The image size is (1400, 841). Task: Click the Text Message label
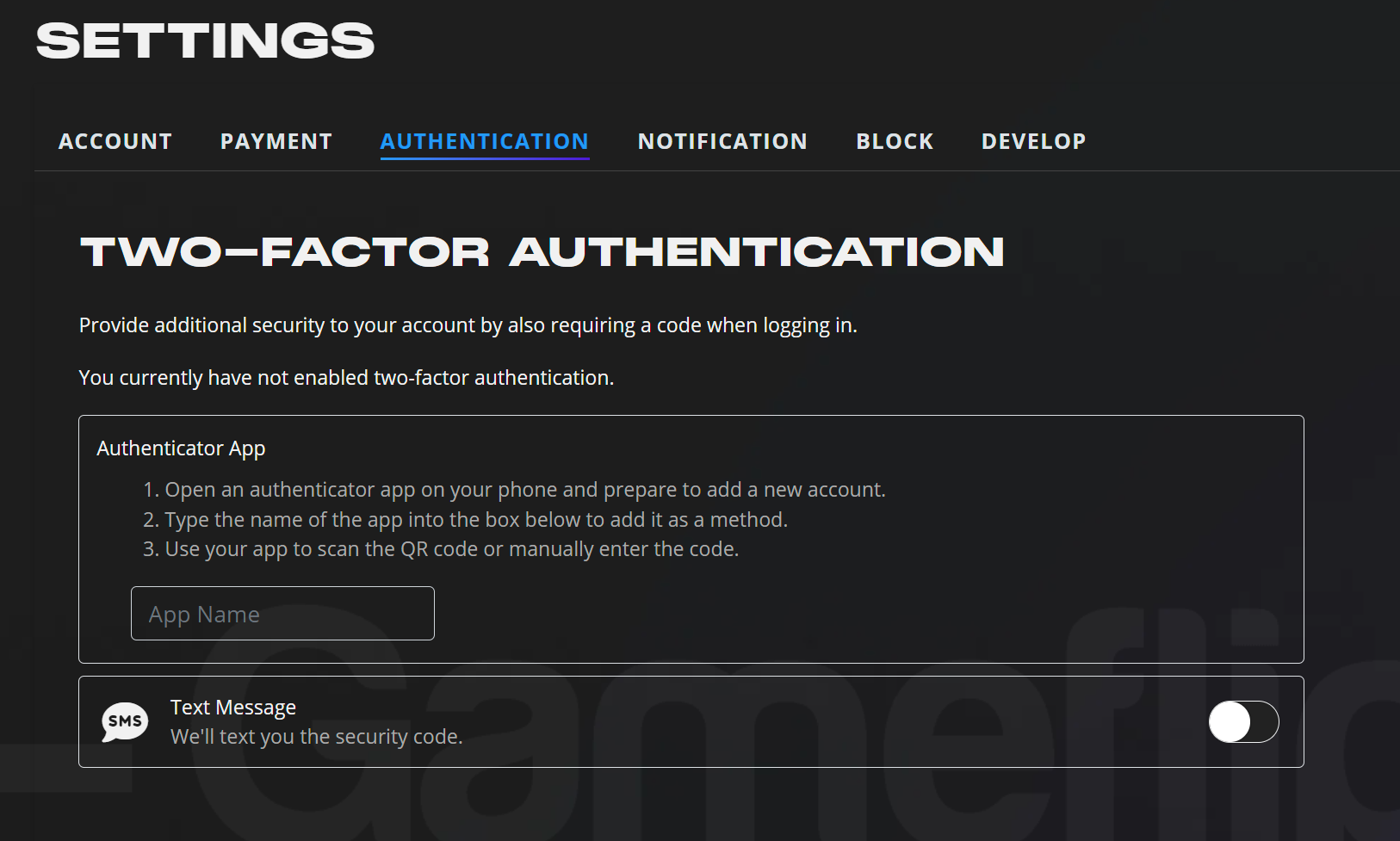tap(233, 708)
